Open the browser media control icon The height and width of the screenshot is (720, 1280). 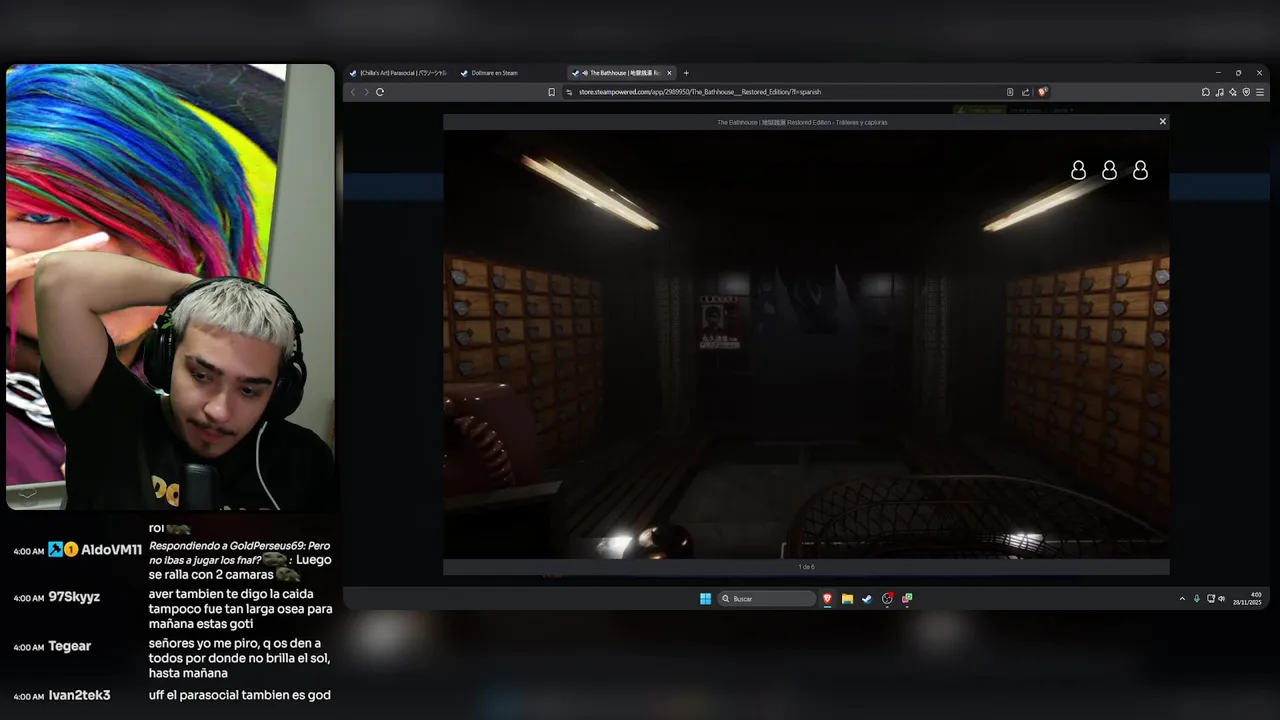tap(1220, 92)
